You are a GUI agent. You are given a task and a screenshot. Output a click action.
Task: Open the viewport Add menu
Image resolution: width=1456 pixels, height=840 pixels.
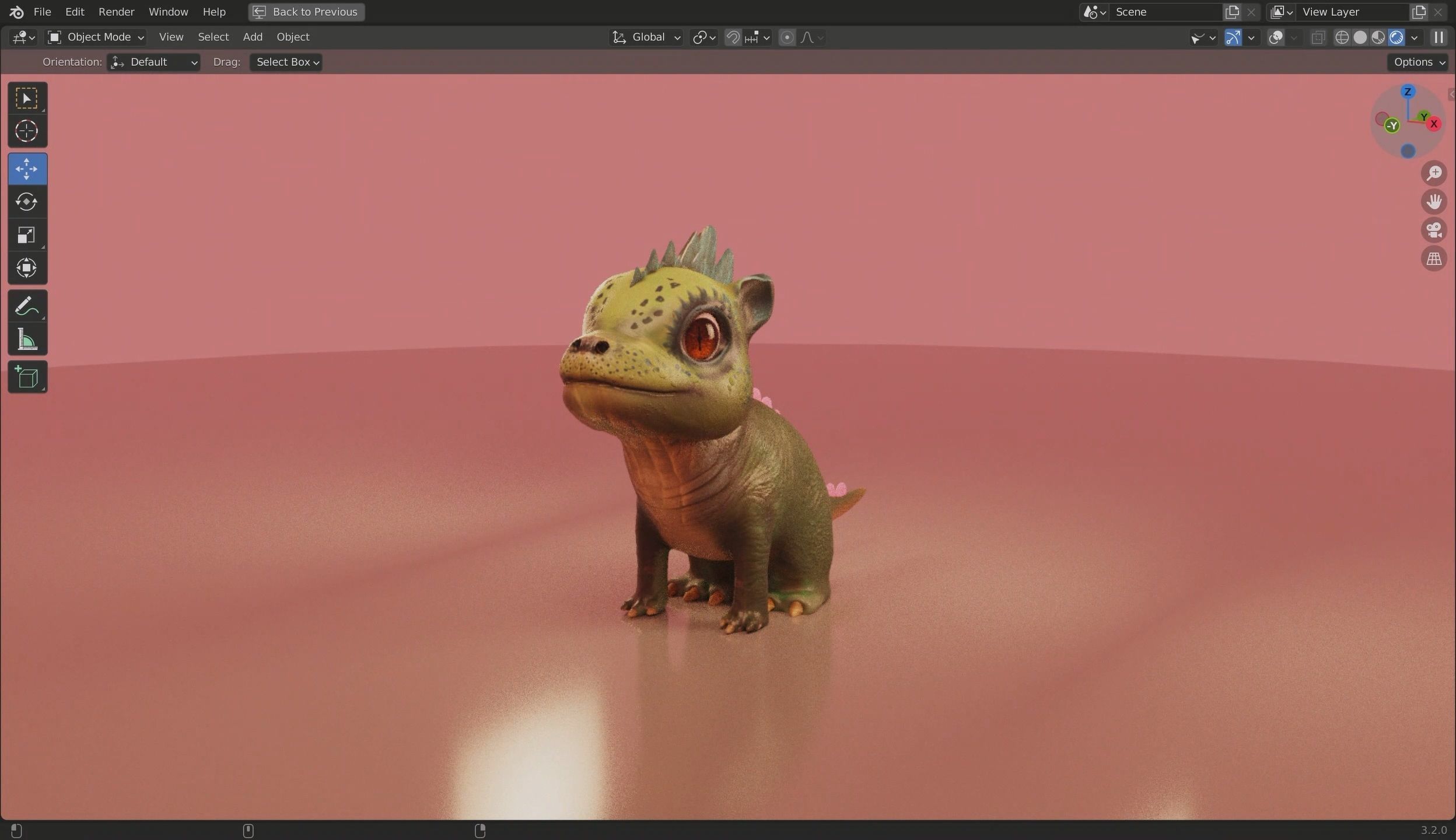[253, 37]
